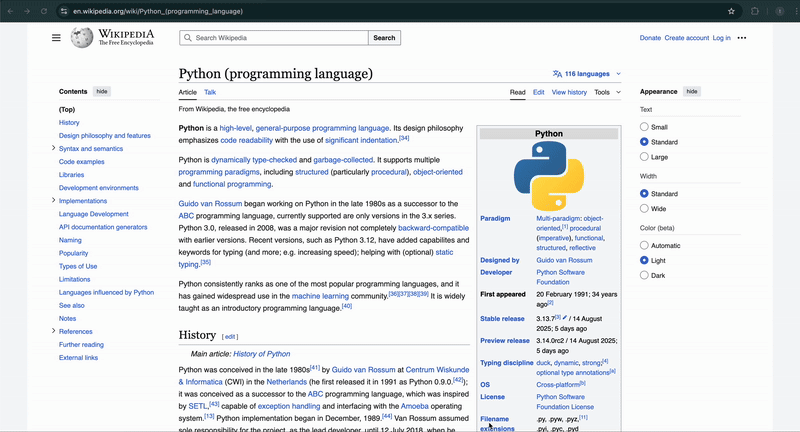Jump to History in contents

point(69,122)
